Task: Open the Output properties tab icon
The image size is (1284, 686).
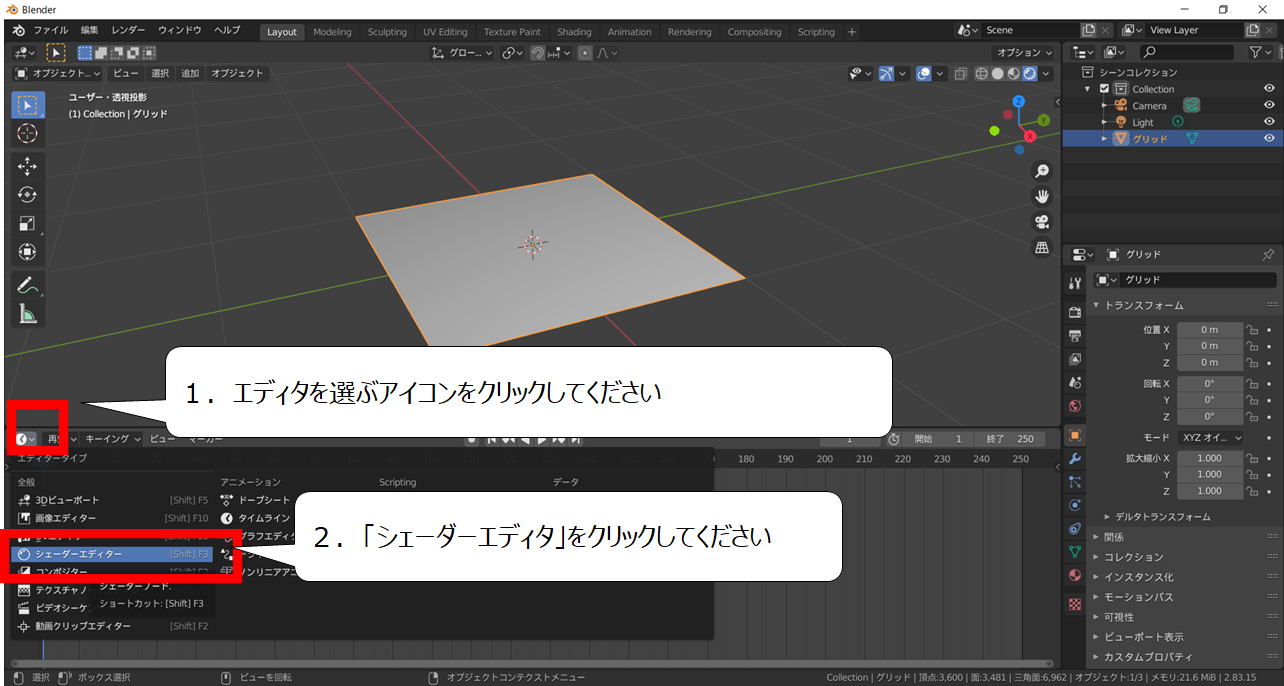Action: point(1075,335)
